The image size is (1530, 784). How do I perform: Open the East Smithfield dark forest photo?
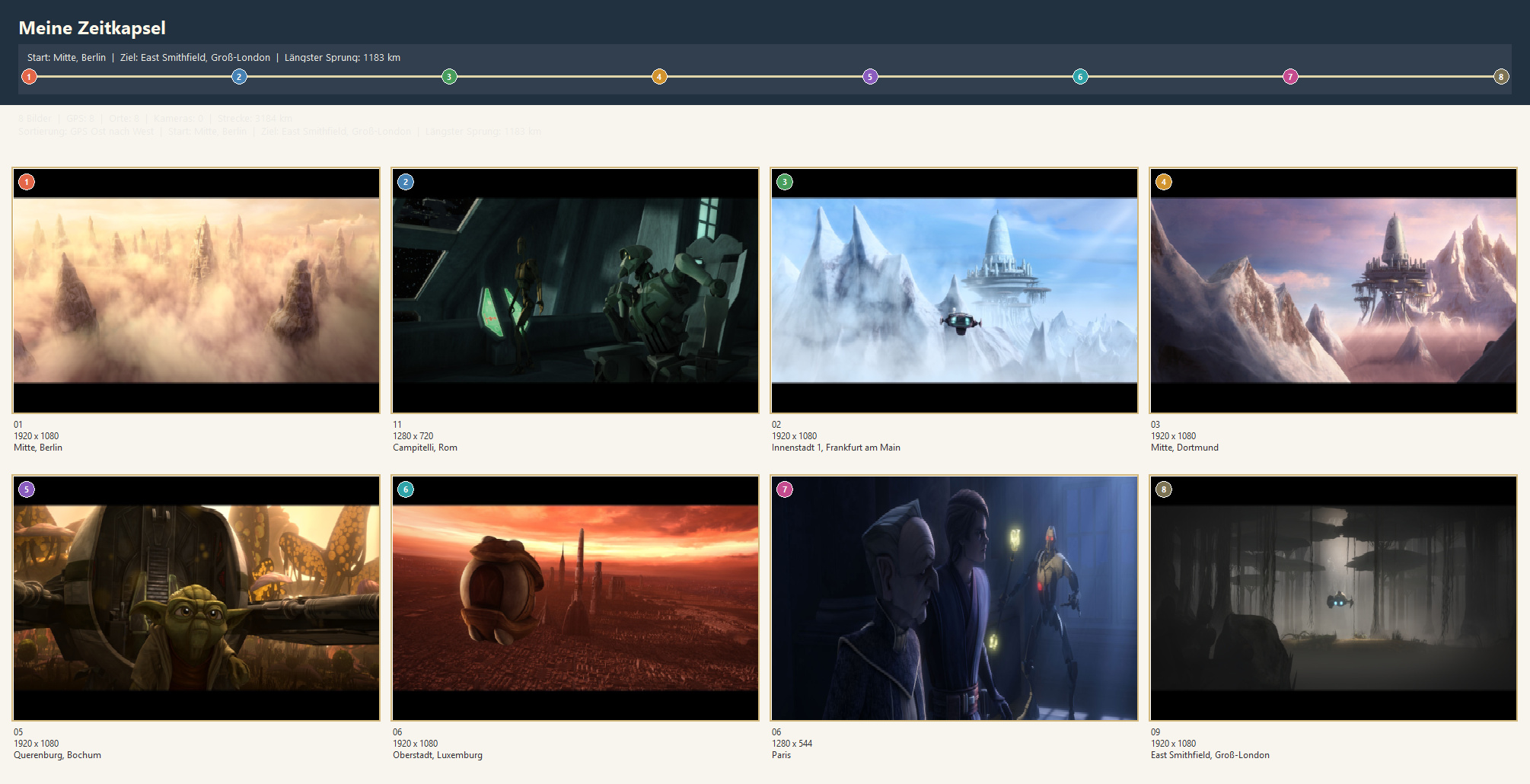pos(1334,598)
